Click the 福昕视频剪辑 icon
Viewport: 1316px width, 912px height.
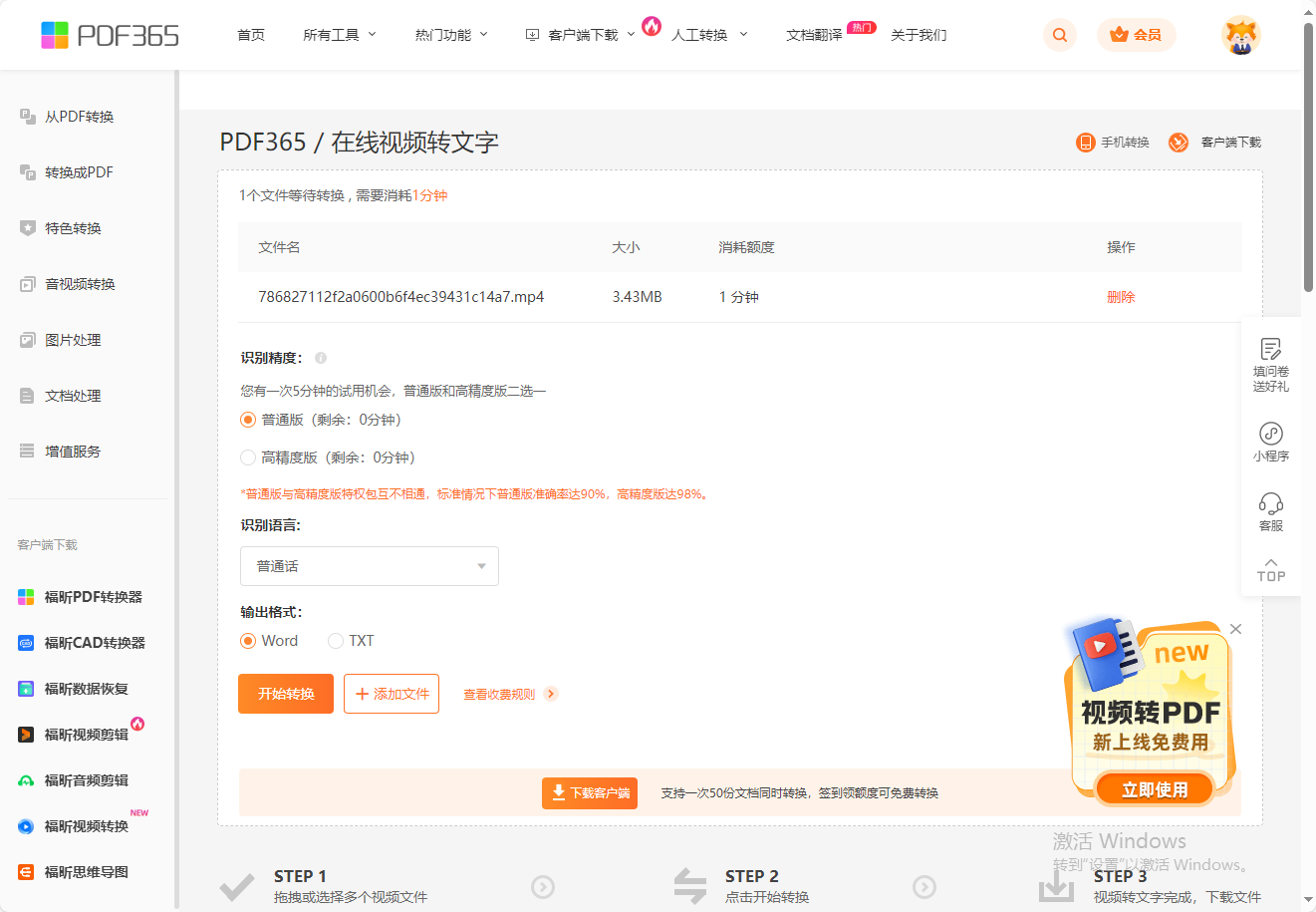point(26,735)
